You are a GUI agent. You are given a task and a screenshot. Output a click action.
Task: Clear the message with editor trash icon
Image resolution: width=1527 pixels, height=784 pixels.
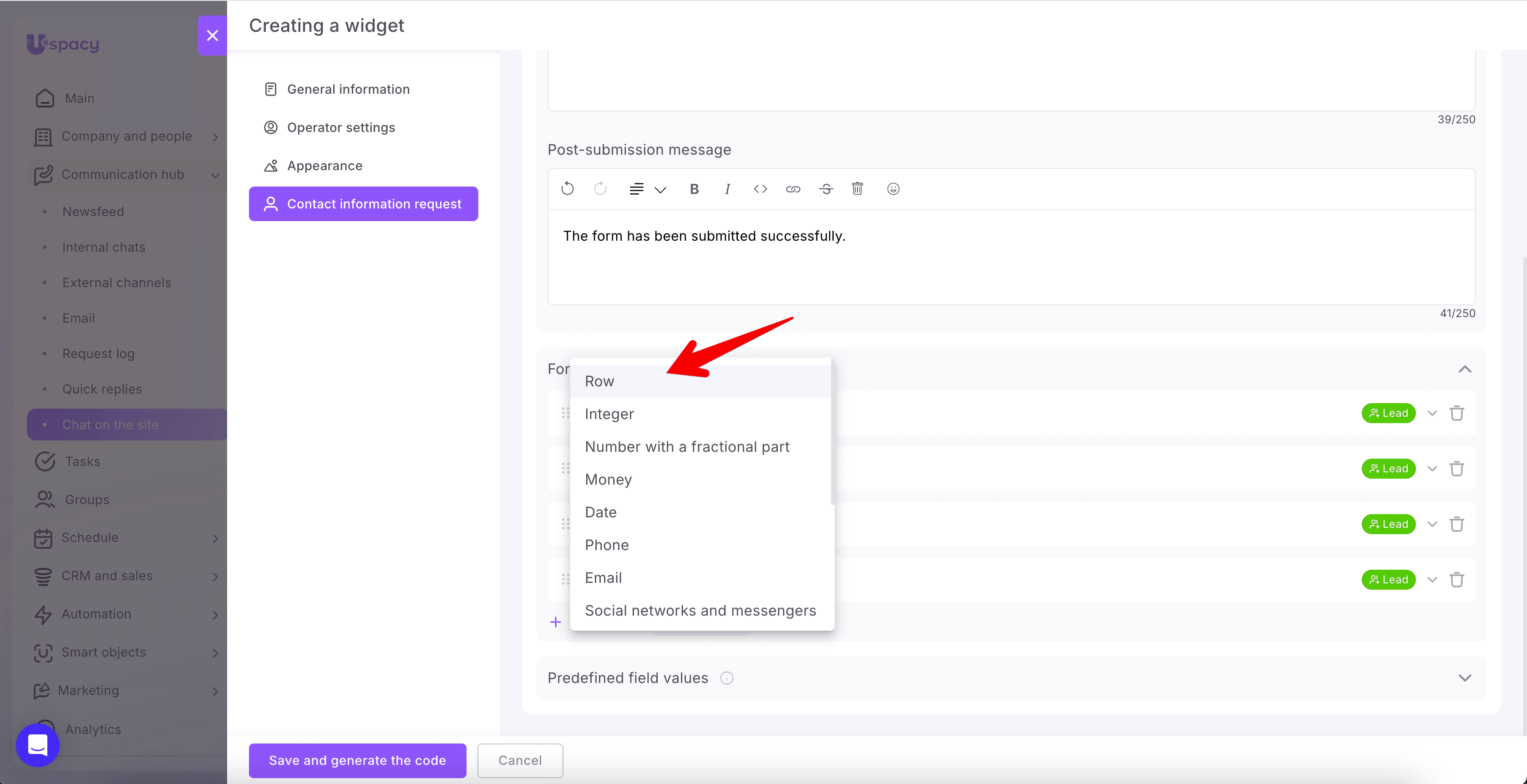pyautogui.click(x=857, y=189)
